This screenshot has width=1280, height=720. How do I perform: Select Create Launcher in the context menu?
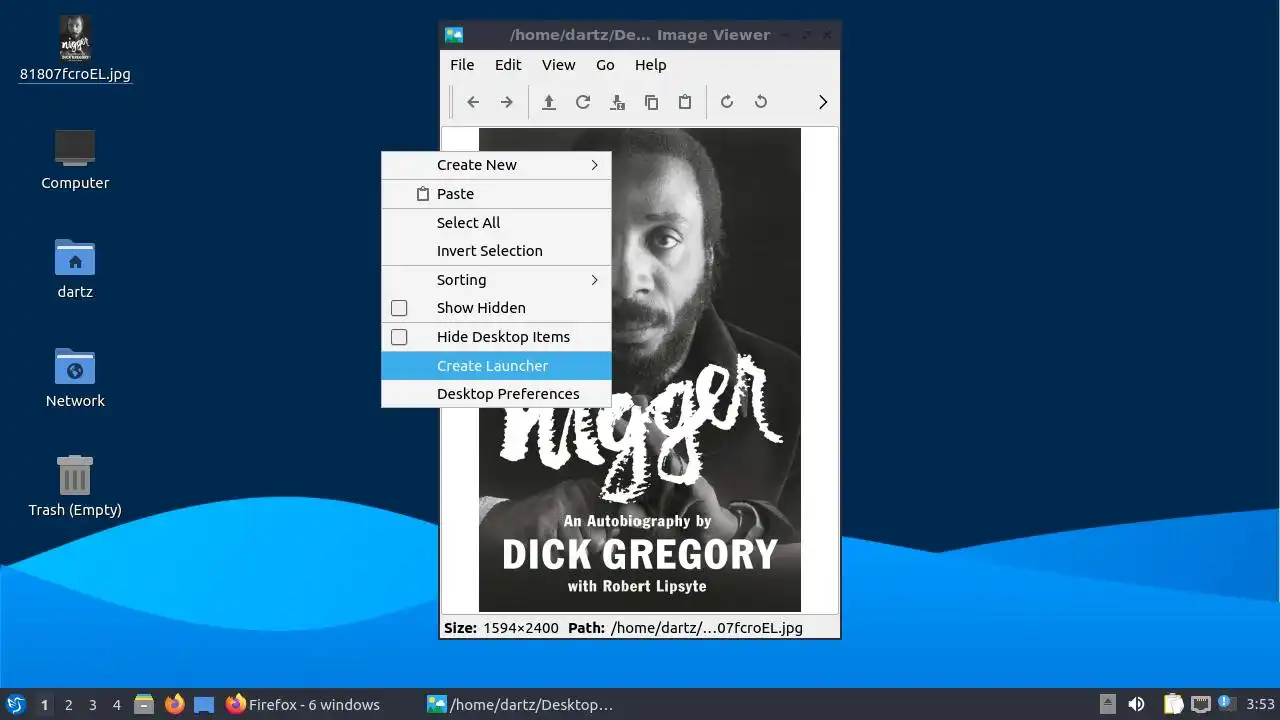[x=496, y=366]
